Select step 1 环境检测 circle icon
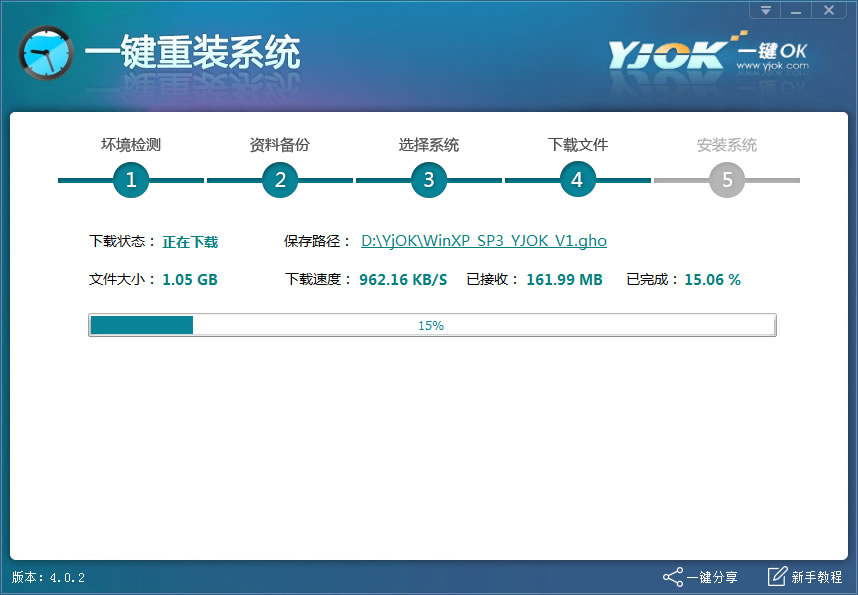Image resolution: width=858 pixels, height=595 pixels. point(131,180)
